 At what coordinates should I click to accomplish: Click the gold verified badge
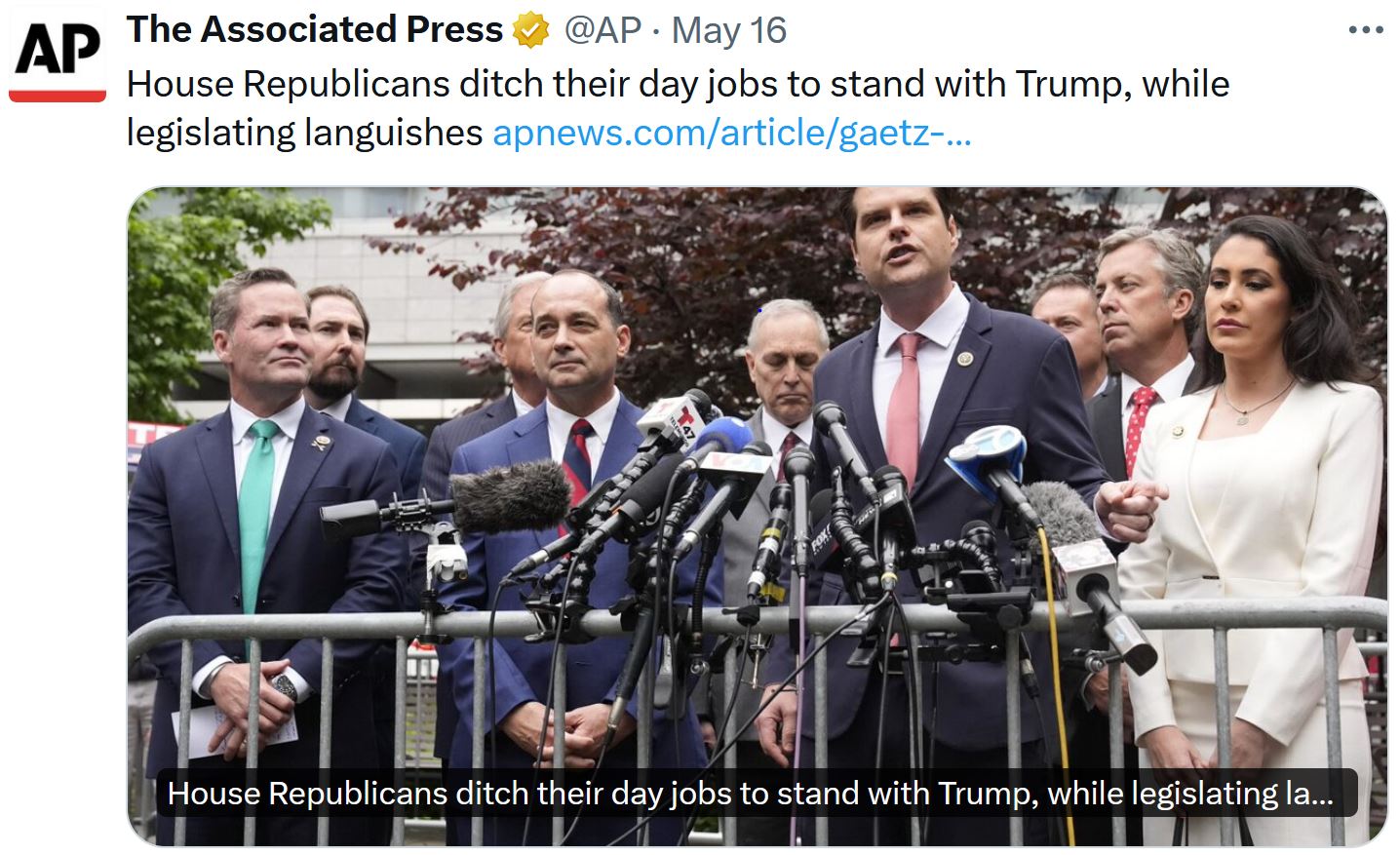[x=531, y=31]
